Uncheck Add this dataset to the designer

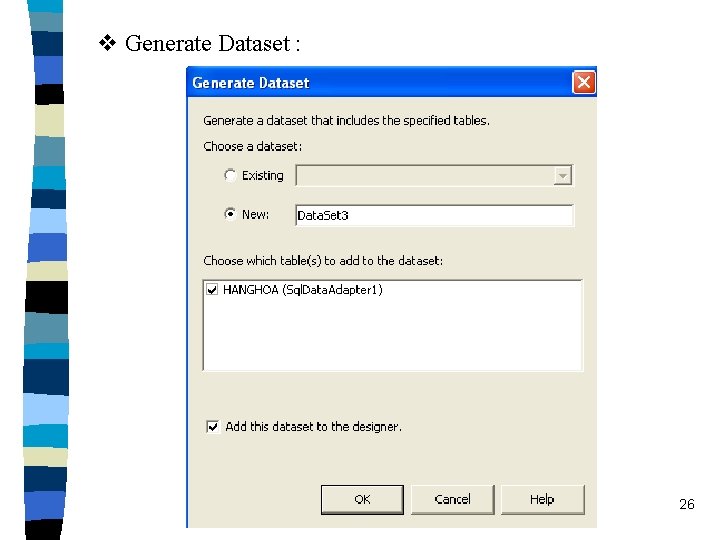point(212,426)
